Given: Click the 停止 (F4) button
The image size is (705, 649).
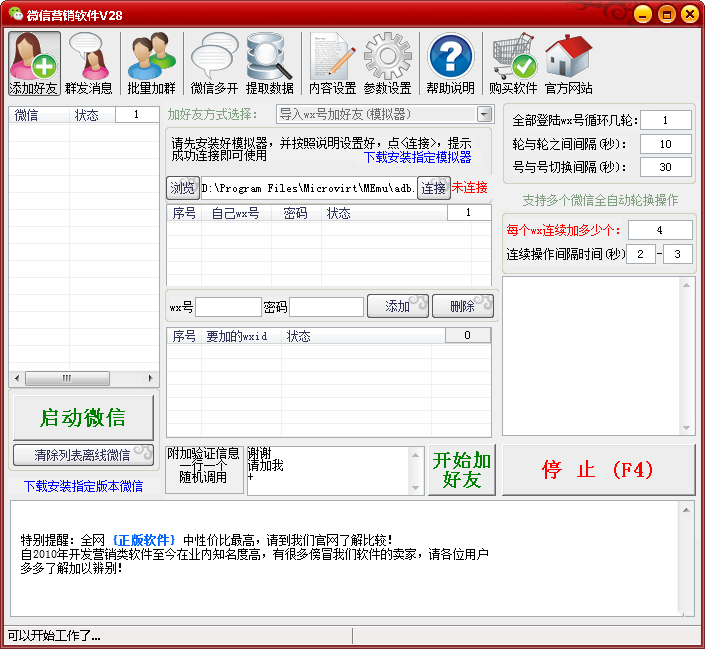Looking at the screenshot, I should 598,470.
